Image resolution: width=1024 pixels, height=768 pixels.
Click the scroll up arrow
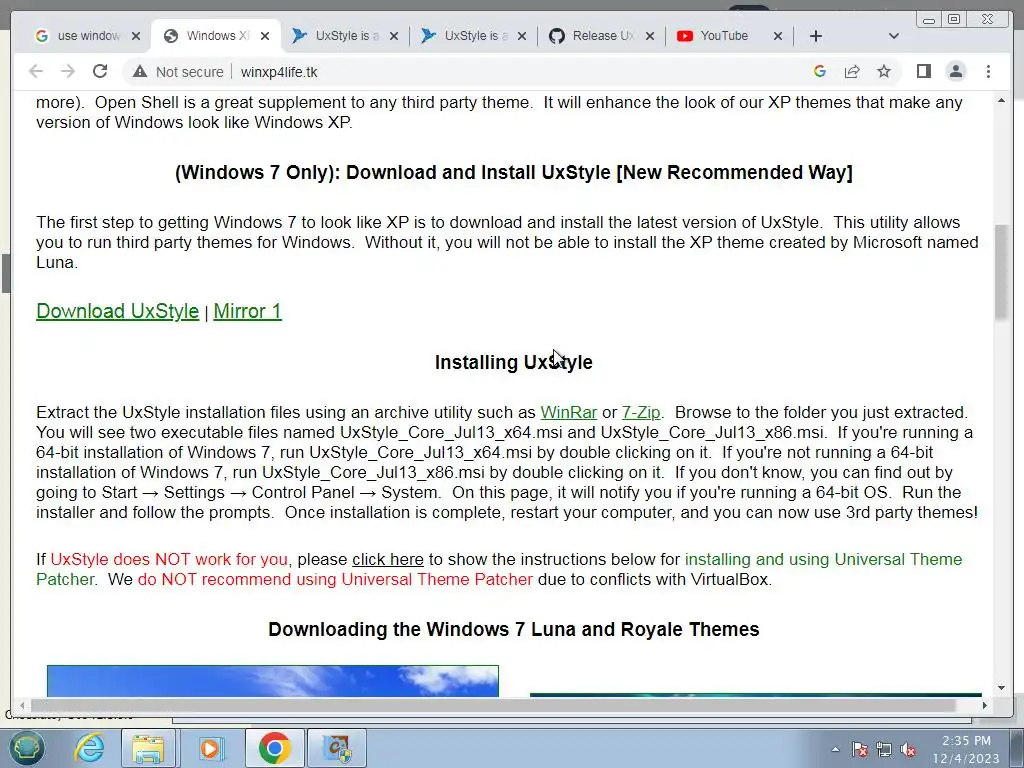(1001, 101)
